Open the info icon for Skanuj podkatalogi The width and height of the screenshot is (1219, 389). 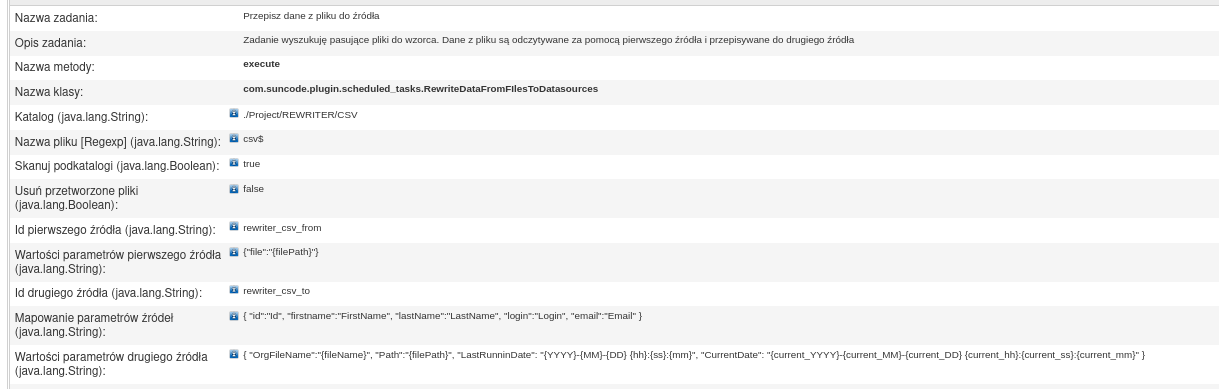tap(234, 163)
